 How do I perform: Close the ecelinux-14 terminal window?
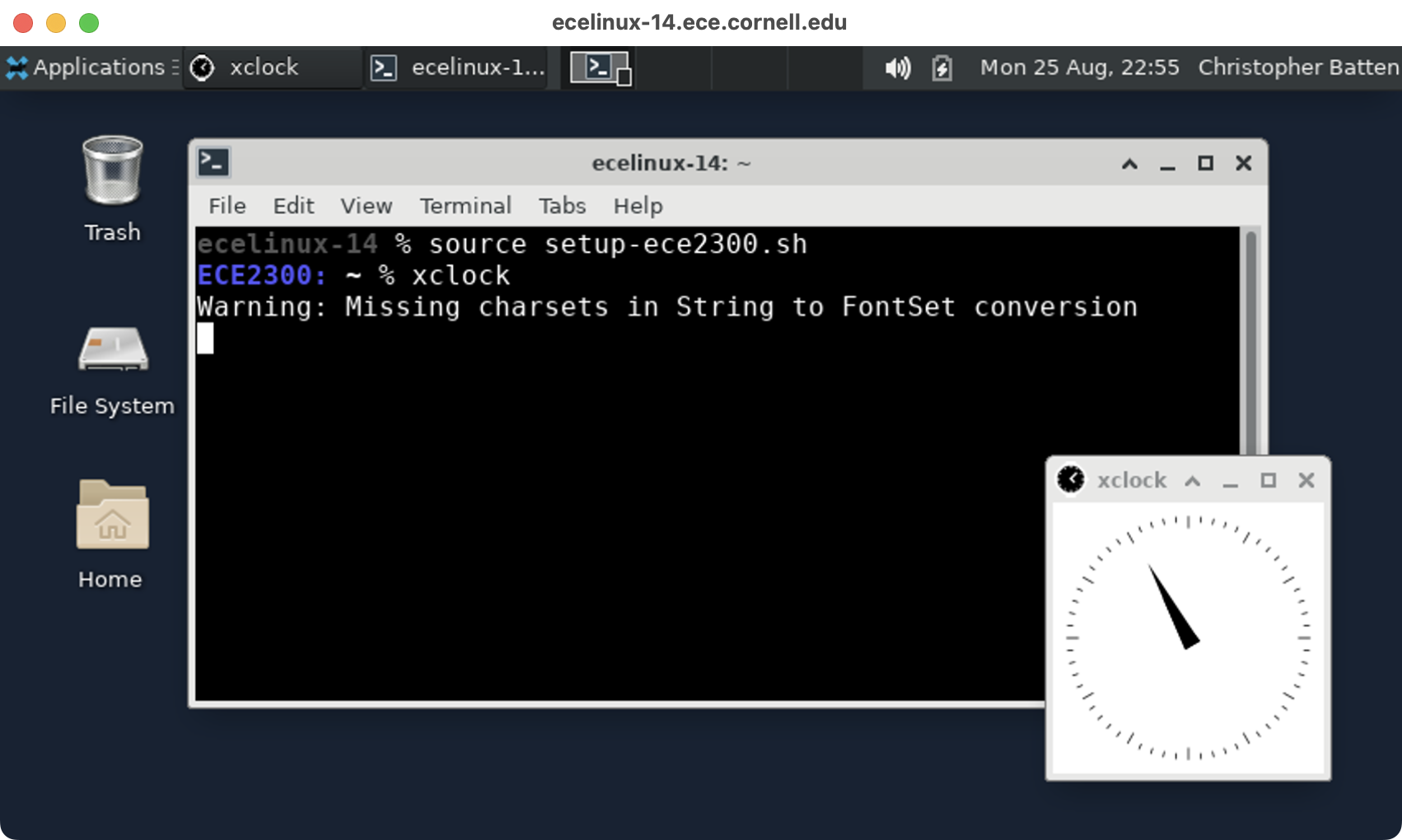pos(1244,163)
